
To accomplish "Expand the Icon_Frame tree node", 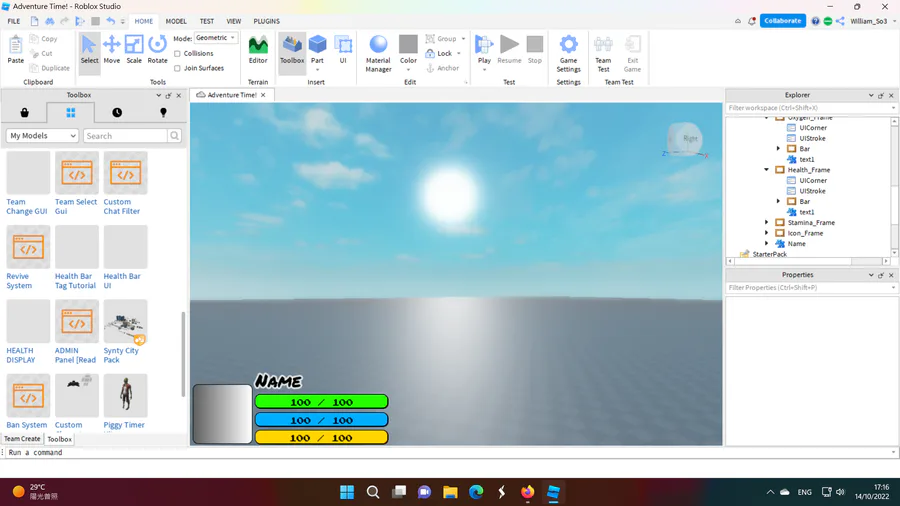I will coord(767,233).
